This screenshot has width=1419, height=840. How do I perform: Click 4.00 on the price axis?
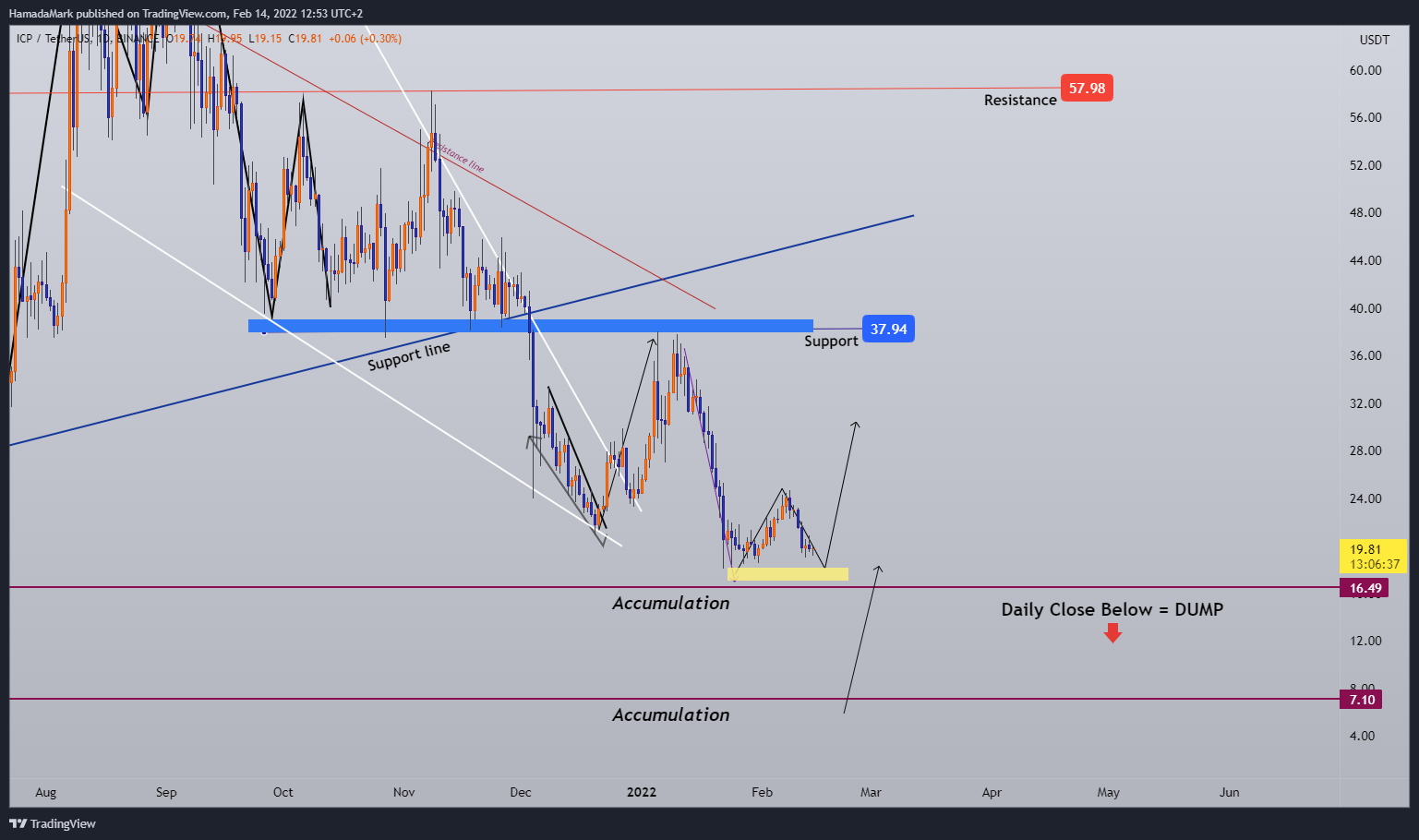[x=1362, y=736]
